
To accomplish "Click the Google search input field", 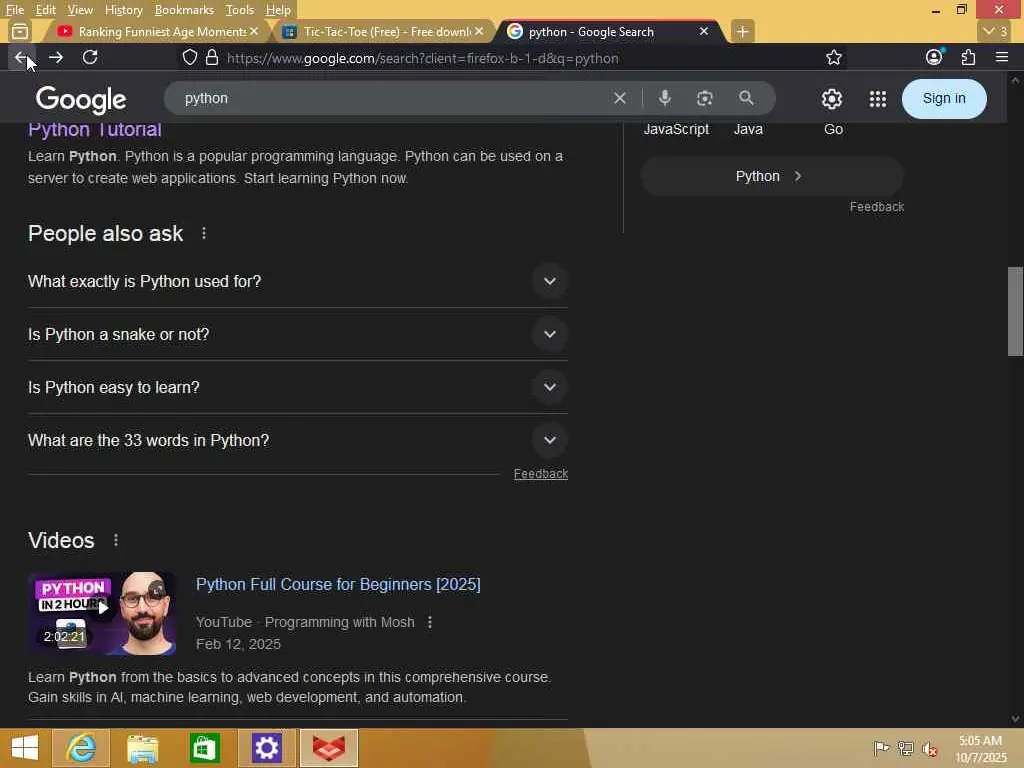I will pyautogui.click(x=392, y=99).
